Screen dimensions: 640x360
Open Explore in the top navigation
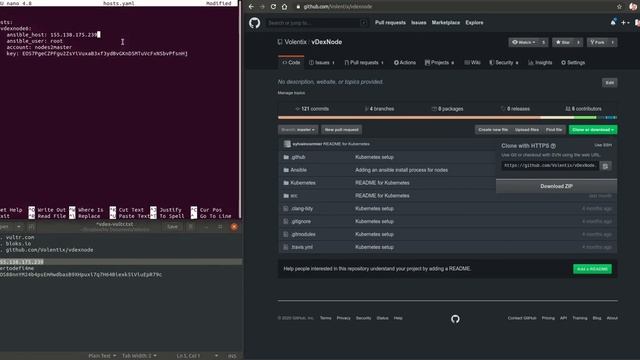pyautogui.click(x=474, y=22)
